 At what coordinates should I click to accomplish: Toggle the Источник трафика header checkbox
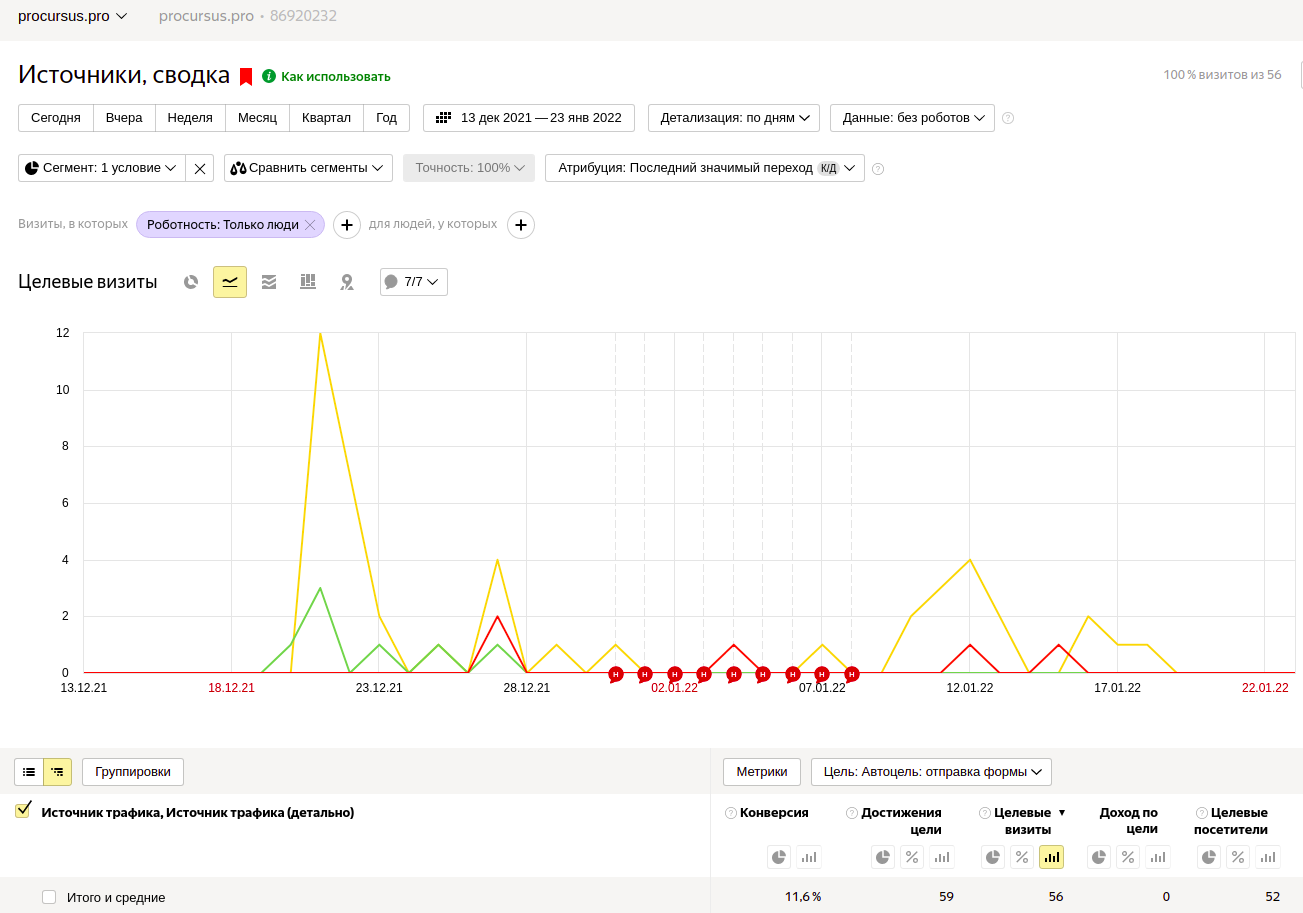23,811
